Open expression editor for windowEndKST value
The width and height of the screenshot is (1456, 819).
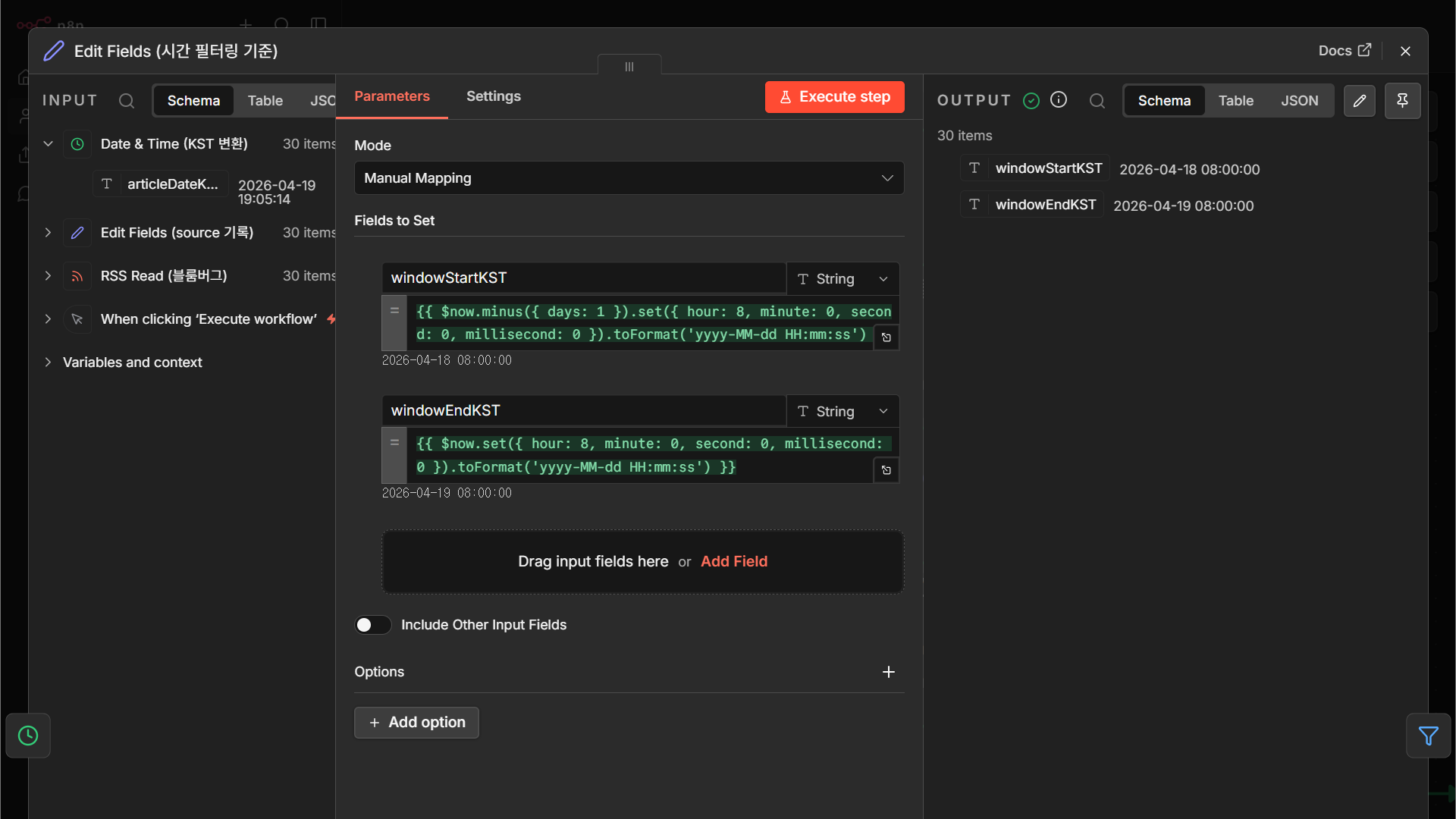[x=886, y=470]
